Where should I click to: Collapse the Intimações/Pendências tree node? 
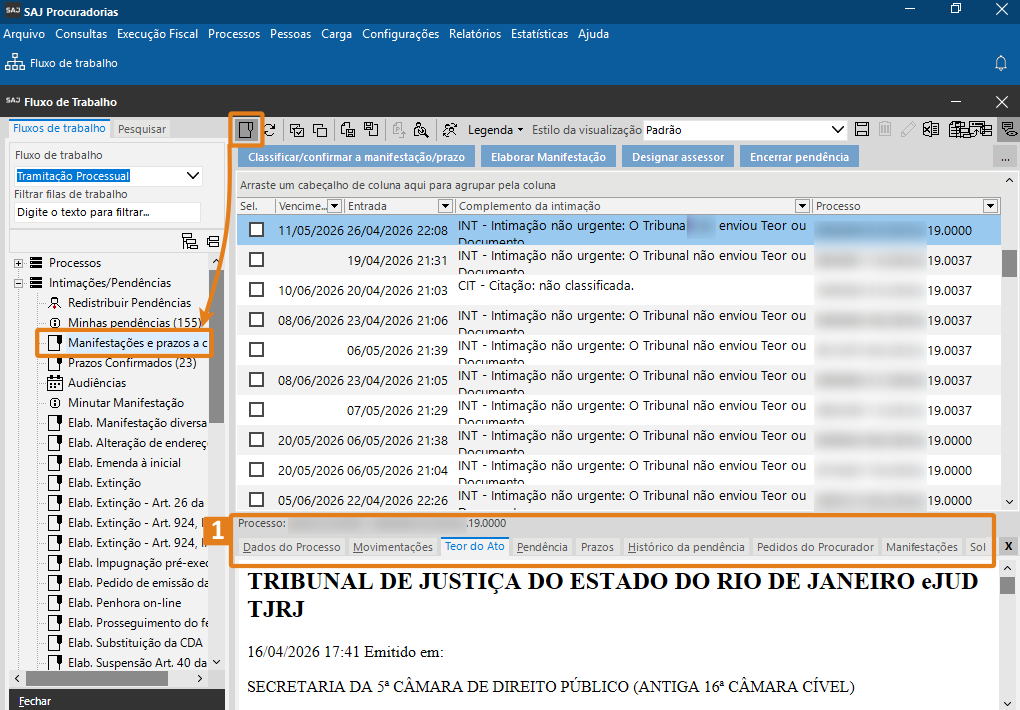click(18, 283)
